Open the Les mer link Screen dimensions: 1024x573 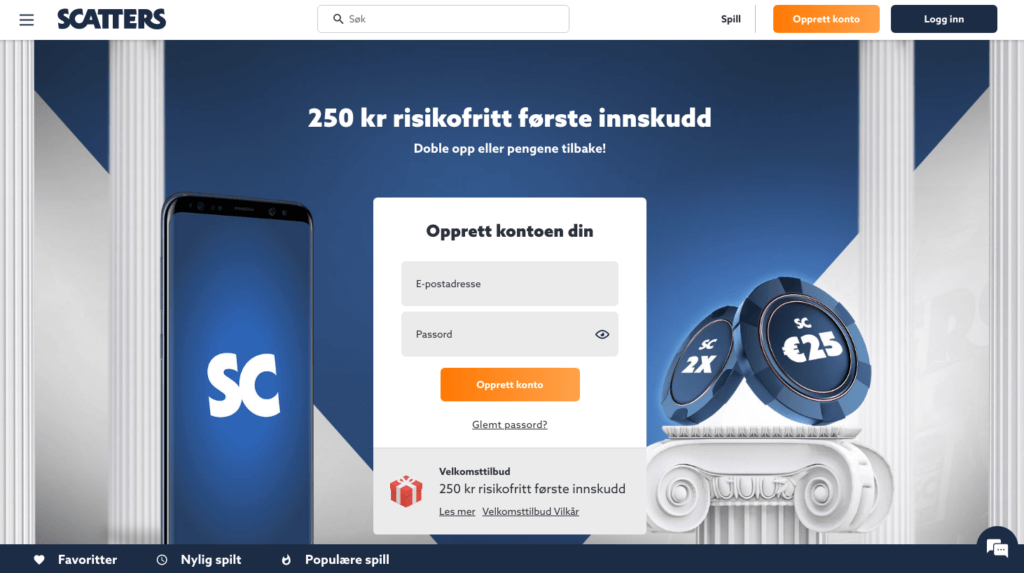pos(457,512)
